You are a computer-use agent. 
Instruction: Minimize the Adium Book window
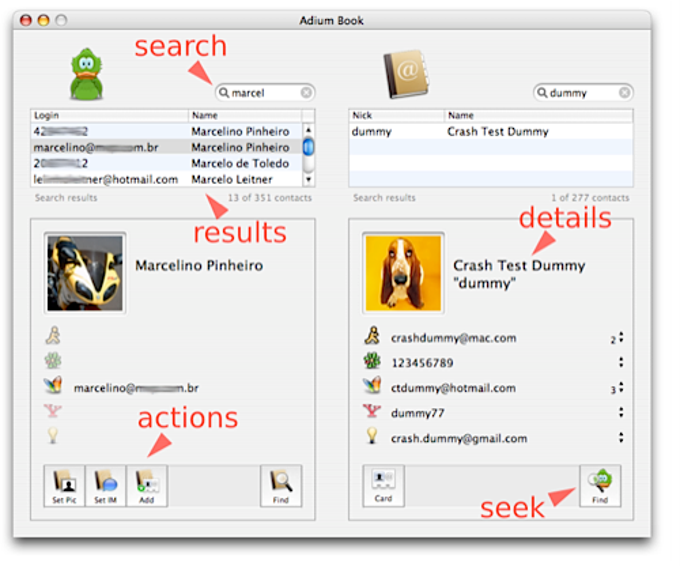[43, 20]
